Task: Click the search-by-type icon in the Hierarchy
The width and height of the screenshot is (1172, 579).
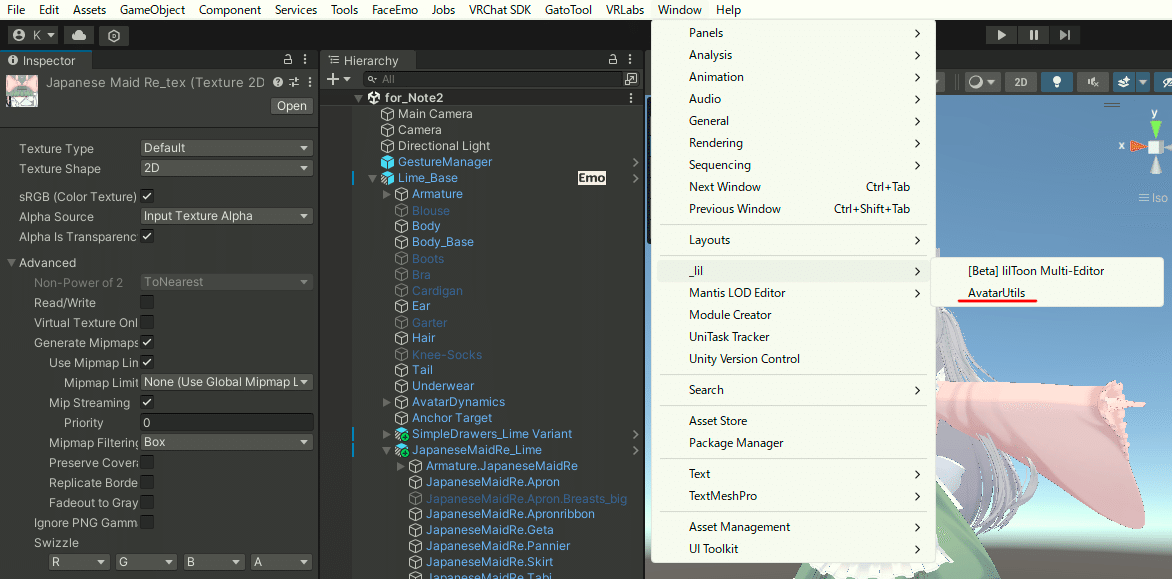Action: point(632,78)
